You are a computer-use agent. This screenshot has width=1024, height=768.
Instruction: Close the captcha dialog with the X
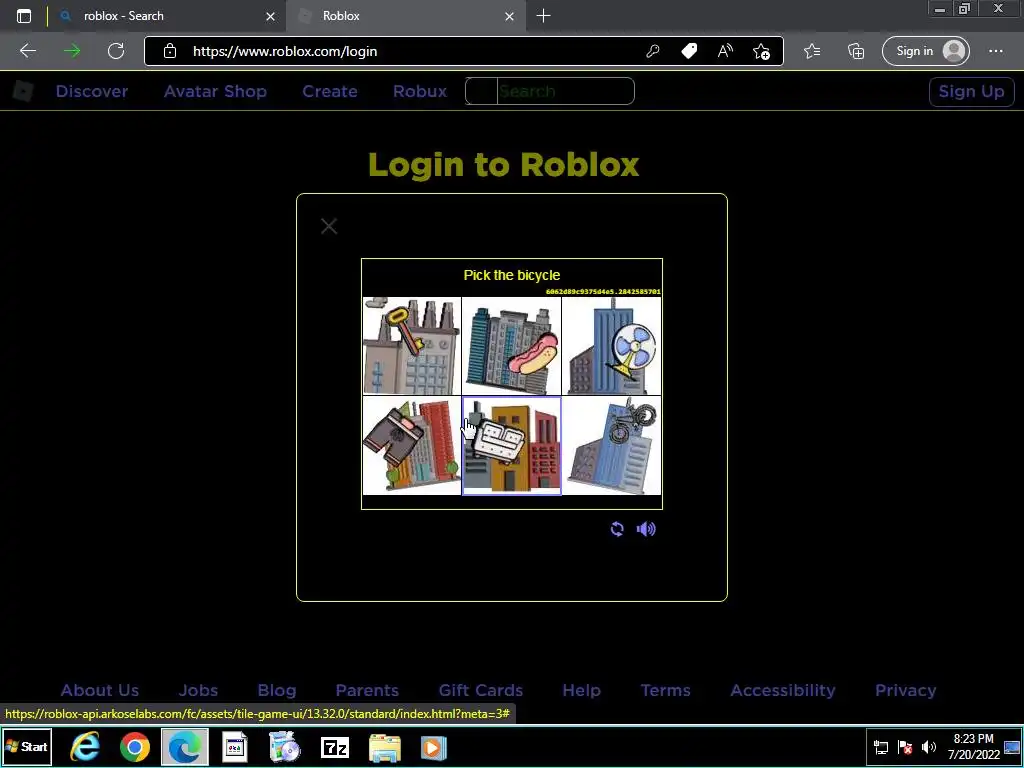click(329, 226)
